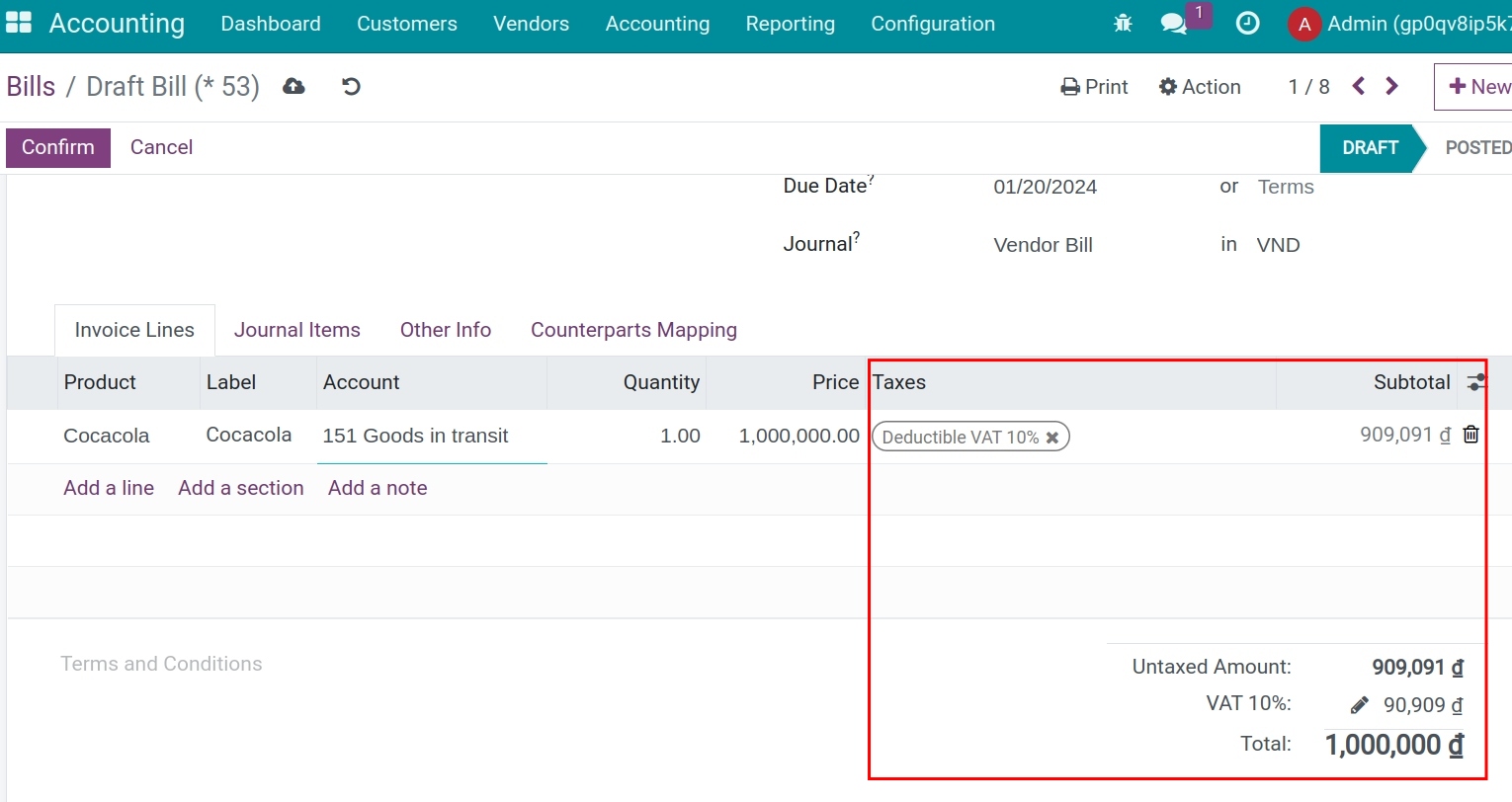
Task: Open the optional columns sliders icon on the table
Action: (x=1477, y=381)
